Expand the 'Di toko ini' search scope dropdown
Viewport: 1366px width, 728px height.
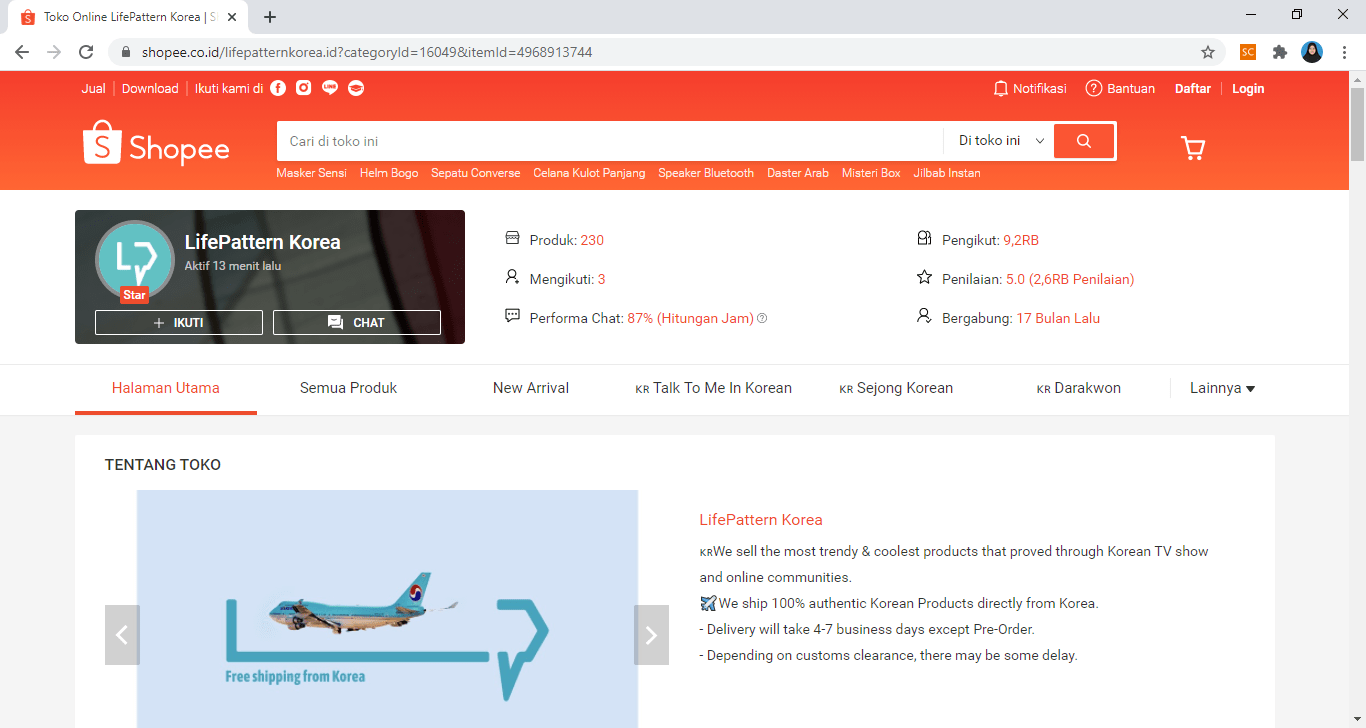pos(1001,141)
